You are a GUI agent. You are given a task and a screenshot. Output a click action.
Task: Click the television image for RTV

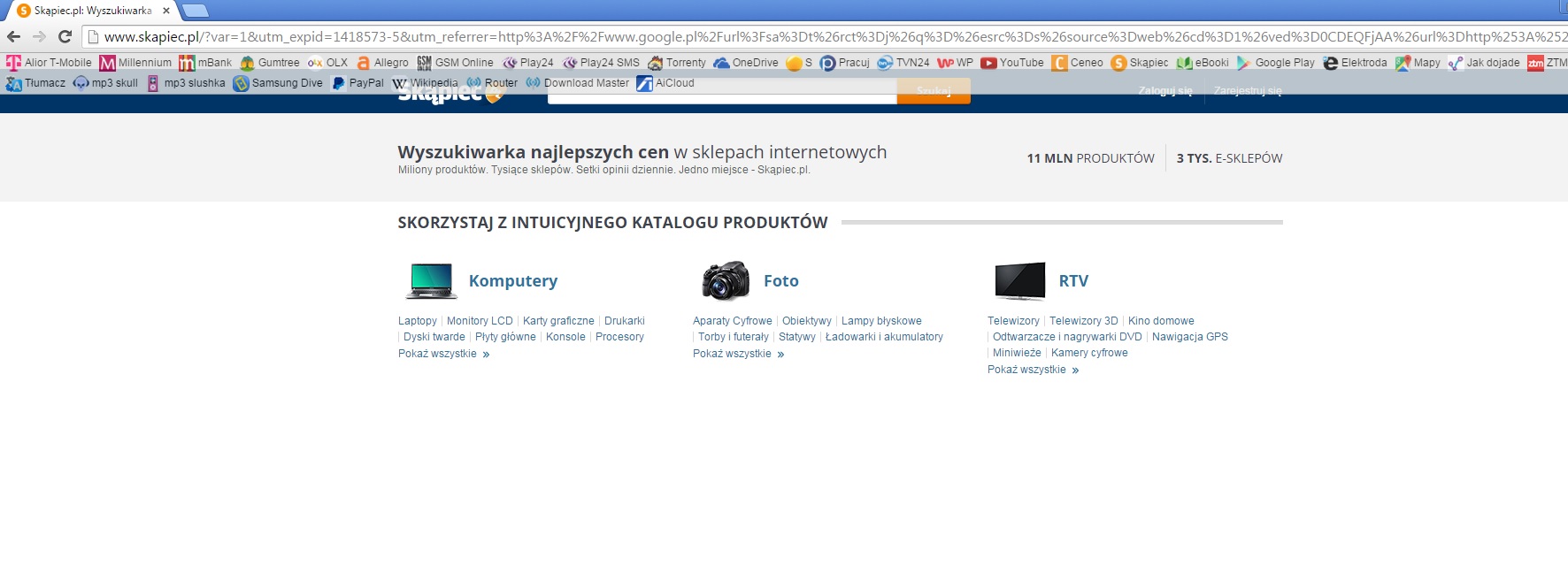[x=1020, y=281]
